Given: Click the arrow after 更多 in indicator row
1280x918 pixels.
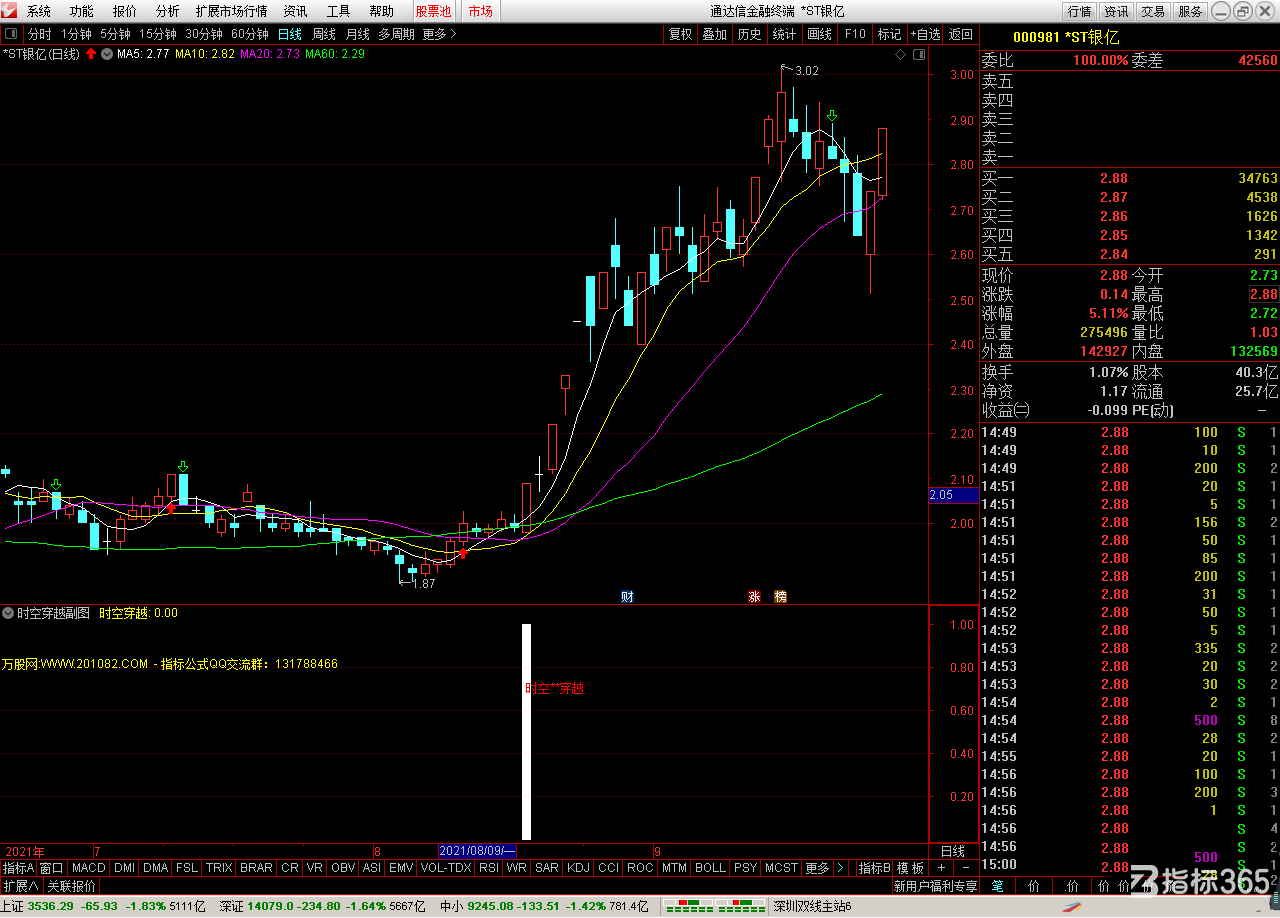Looking at the screenshot, I should (840, 868).
